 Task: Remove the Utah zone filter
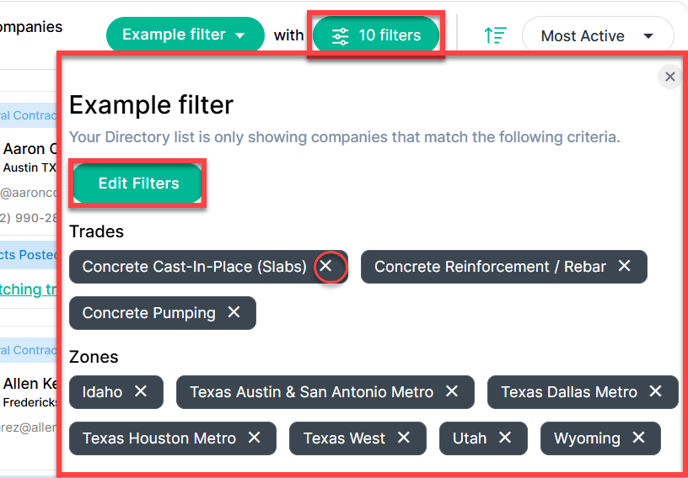coord(505,438)
